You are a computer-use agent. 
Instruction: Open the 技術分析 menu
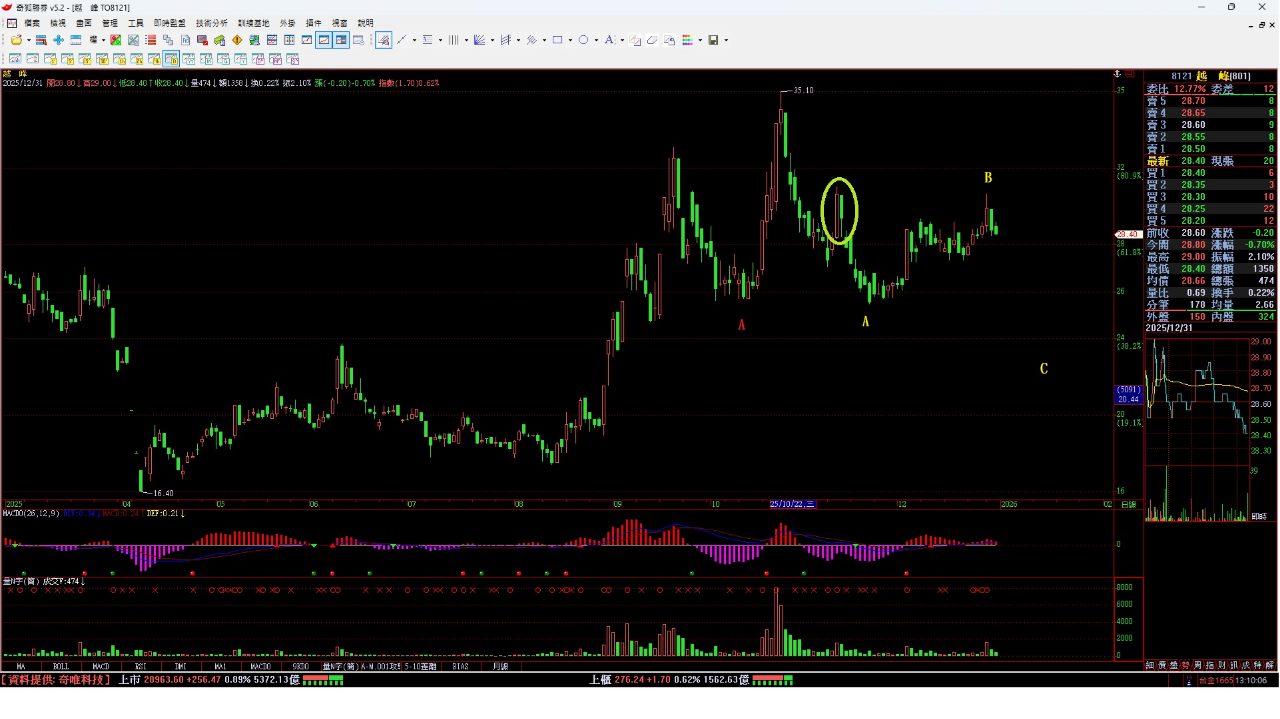212,22
